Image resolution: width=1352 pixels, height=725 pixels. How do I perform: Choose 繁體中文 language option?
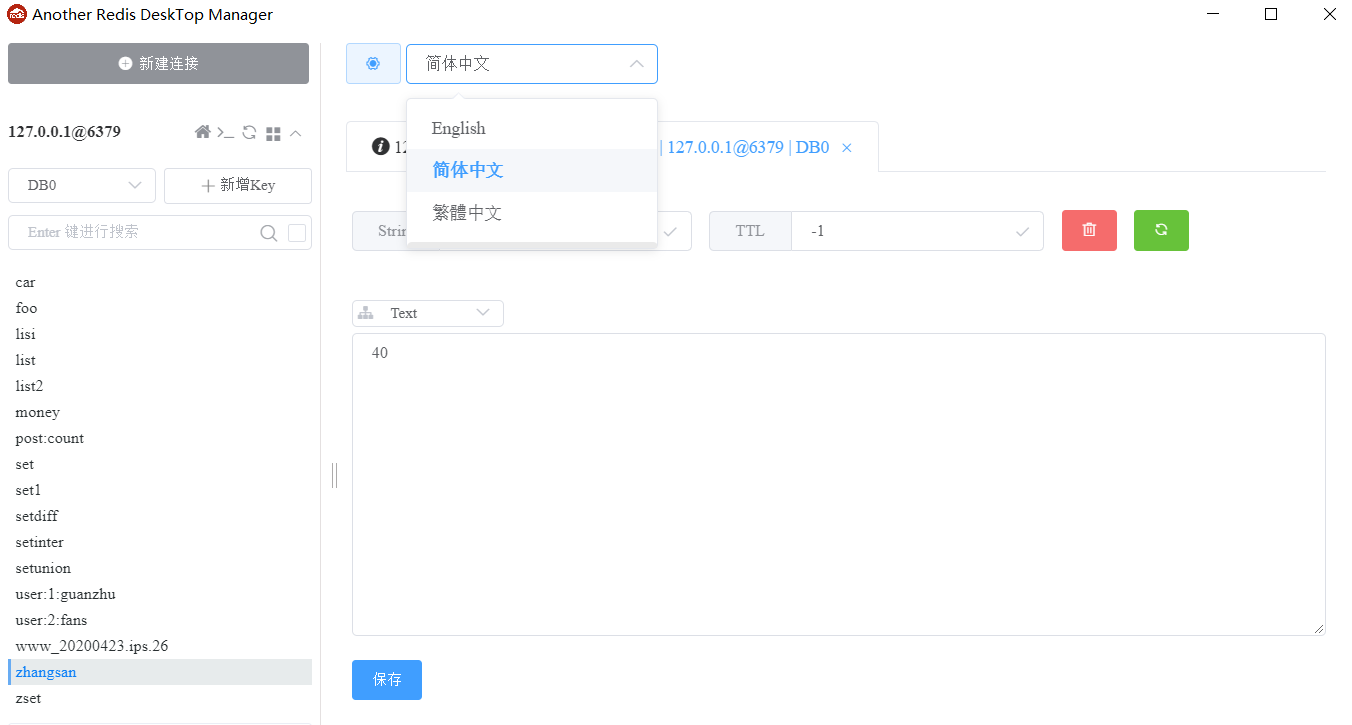click(532, 212)
